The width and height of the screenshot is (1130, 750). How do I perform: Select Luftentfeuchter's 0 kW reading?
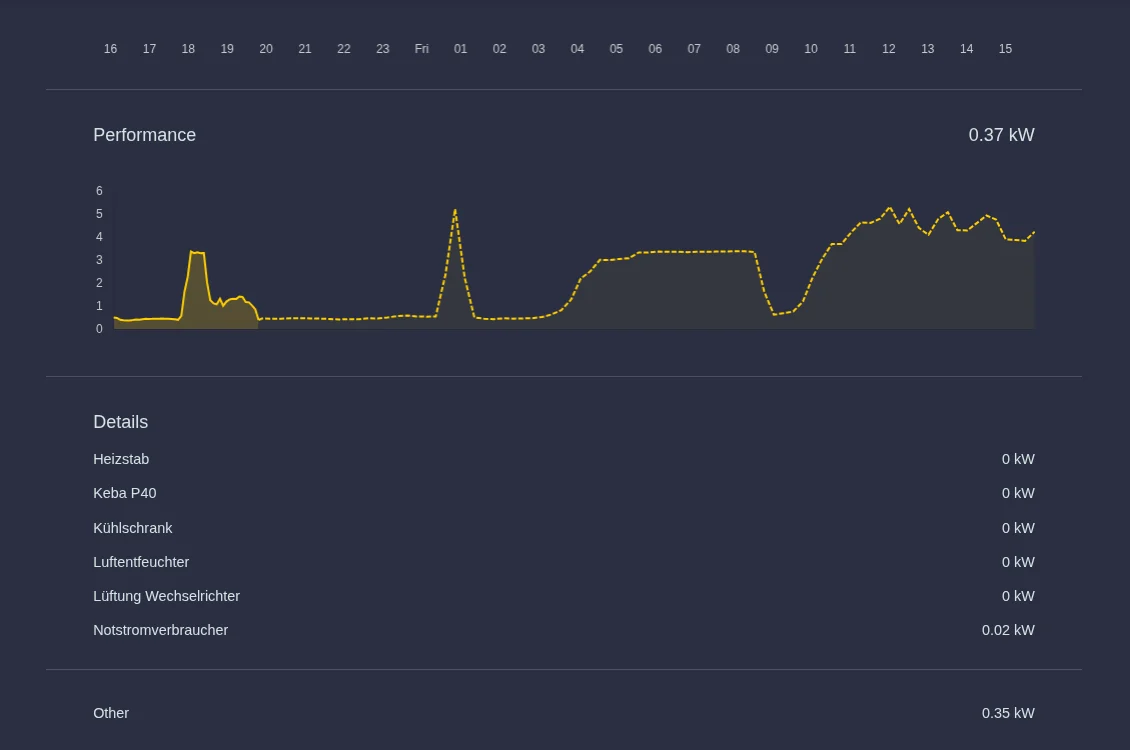(1018, 562)
